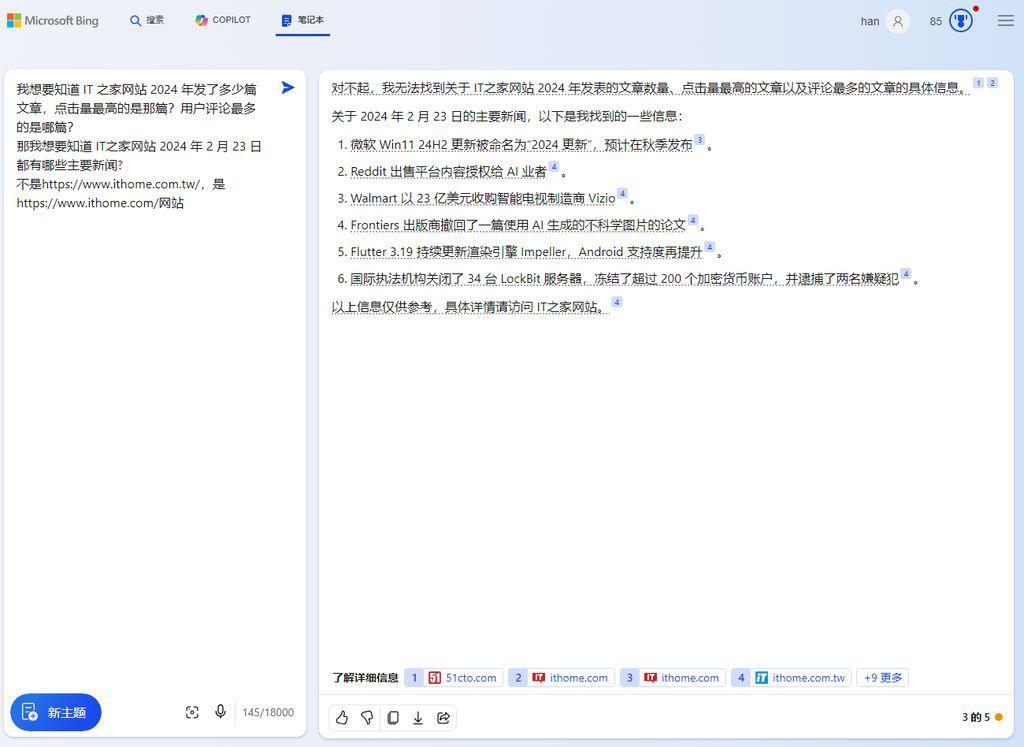This screenshot has height=747, width=1024.
Task: Open the han user account avatar
Action: (x=898, y=22)
